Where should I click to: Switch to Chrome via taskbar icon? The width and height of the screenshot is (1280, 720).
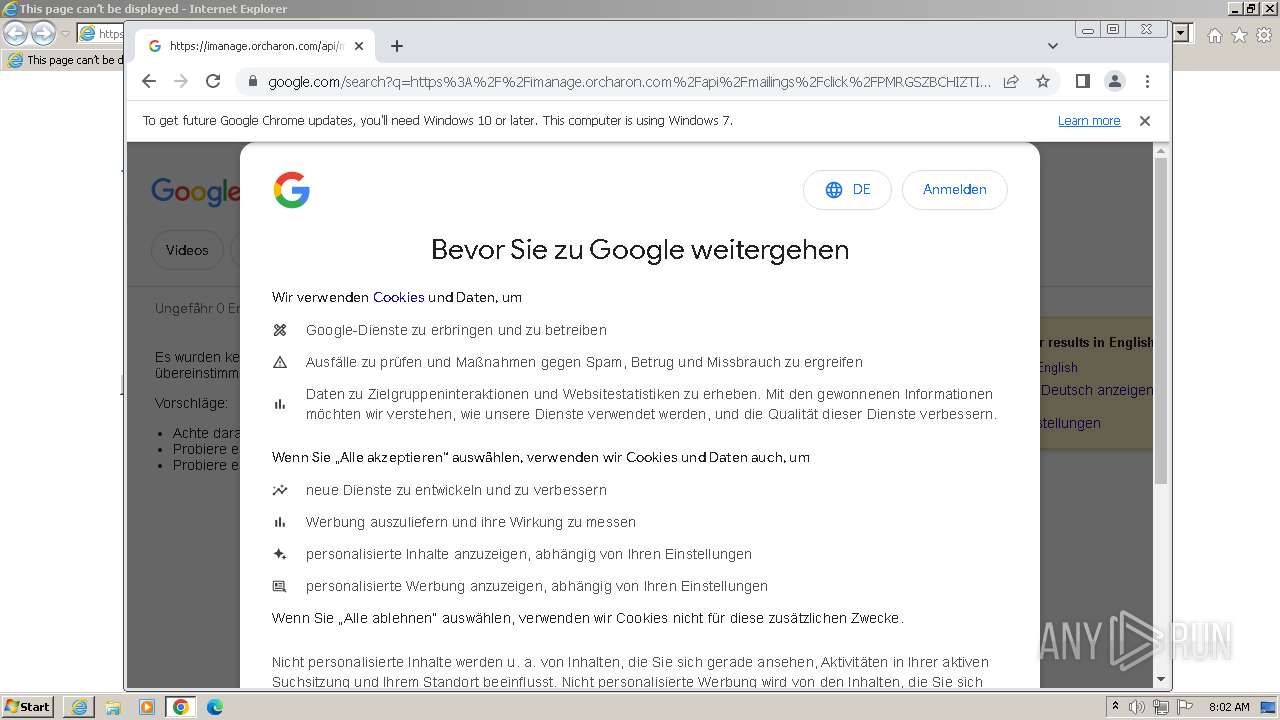[x=181, y=707]
